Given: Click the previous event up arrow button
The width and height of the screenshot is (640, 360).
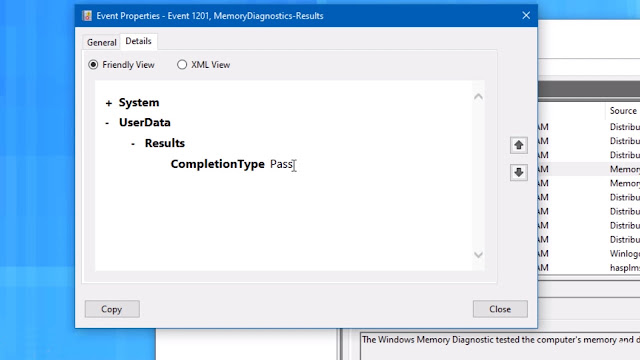Looking at the screenshot, I should [x=518, y=145].
